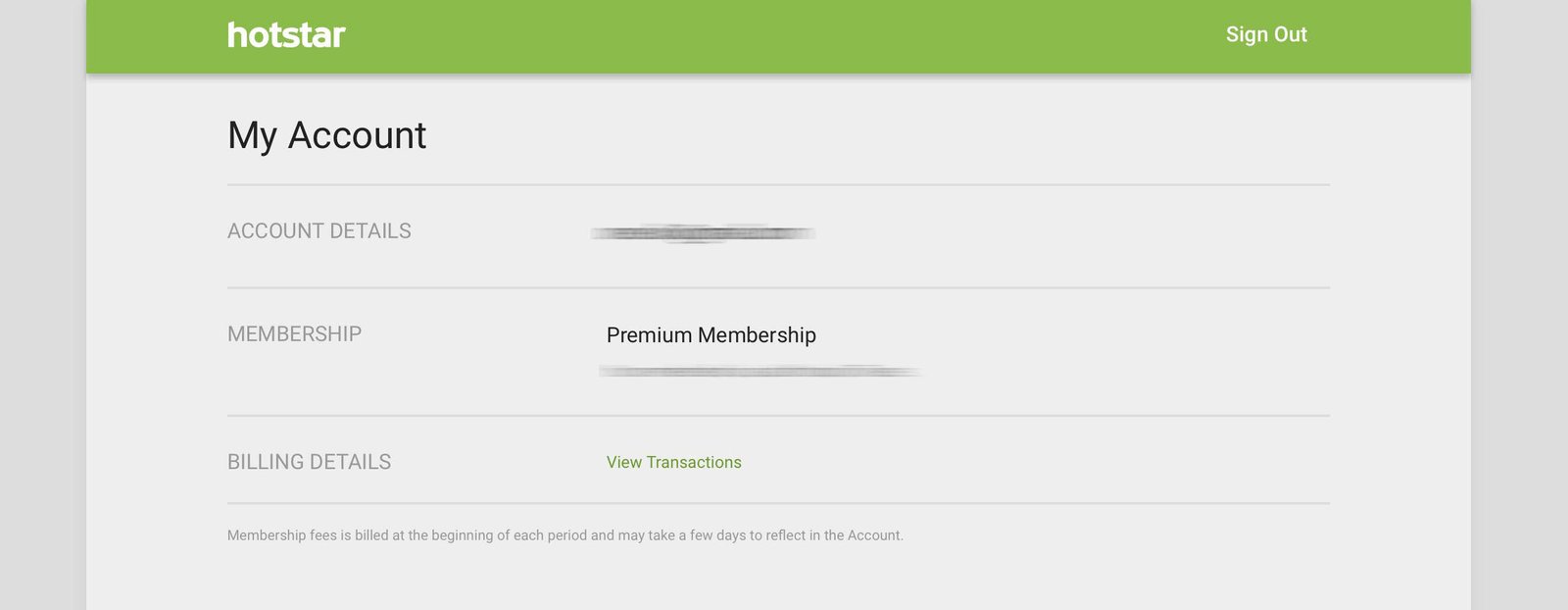Click blurred line under Premium Membership
This screenshot has height=610, width=1568.
point(759,372)
